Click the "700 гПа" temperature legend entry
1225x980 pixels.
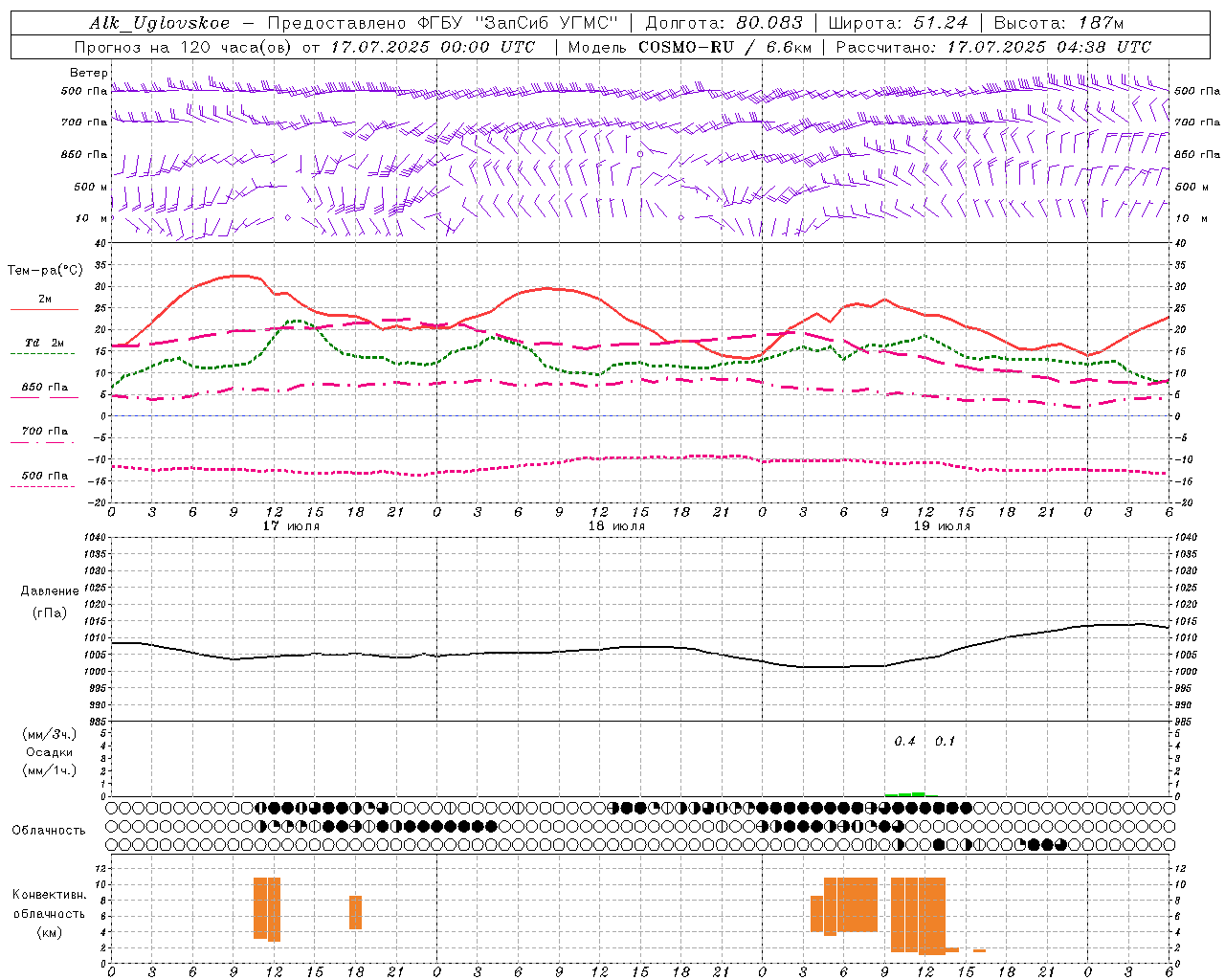[45, 432]
